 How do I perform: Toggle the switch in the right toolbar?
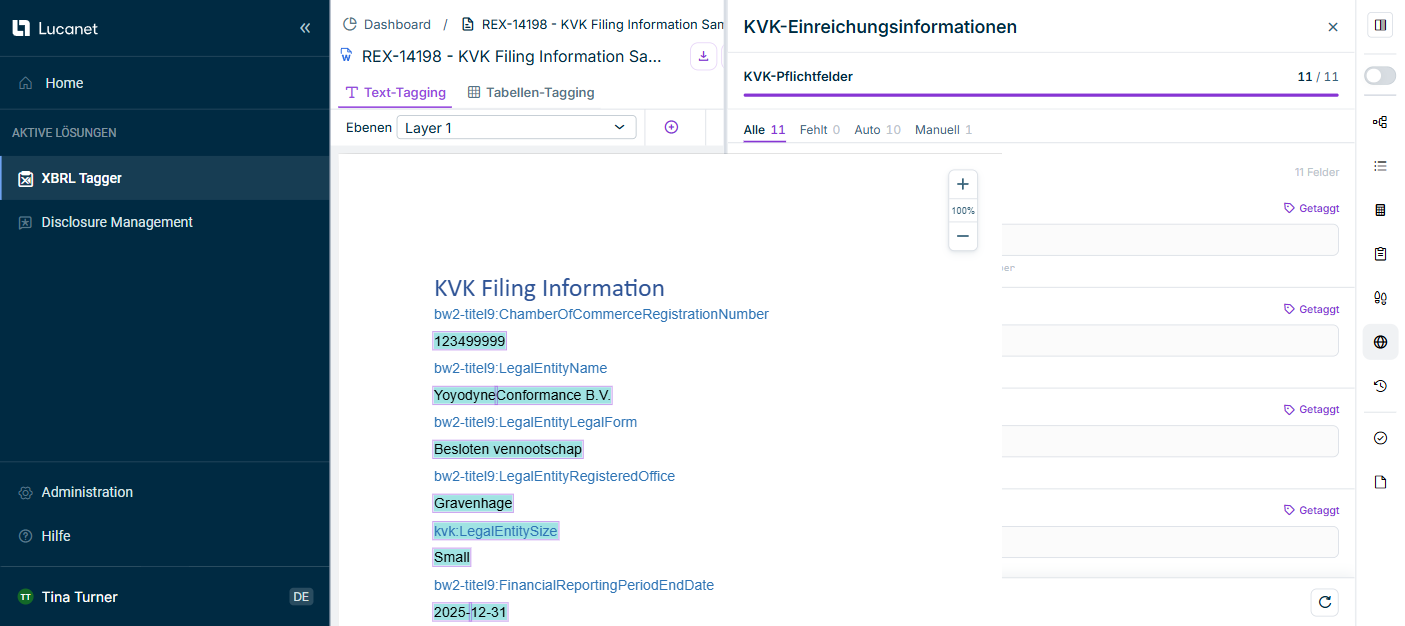coord(1380,75)
